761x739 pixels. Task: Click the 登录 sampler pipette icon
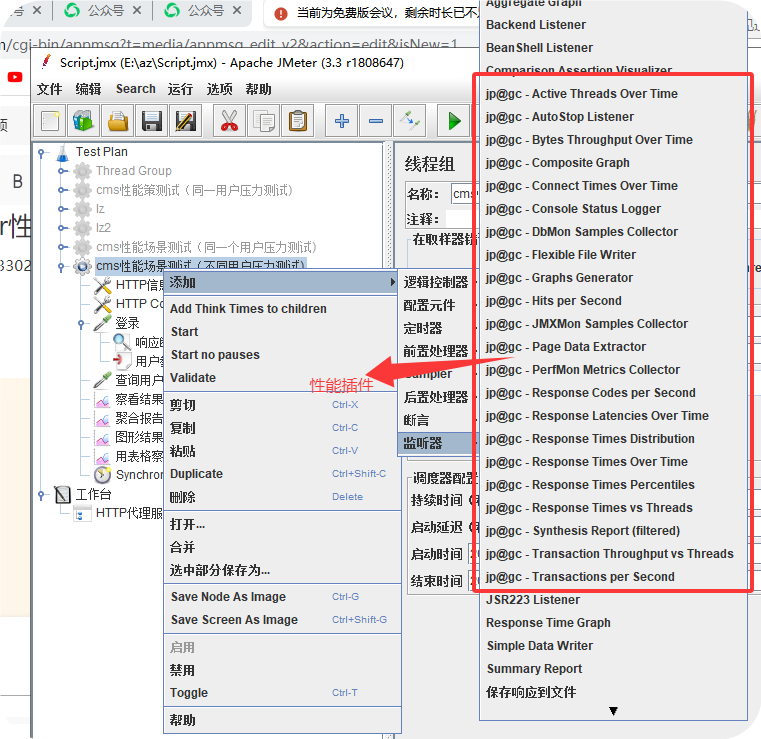pos(102,323)
